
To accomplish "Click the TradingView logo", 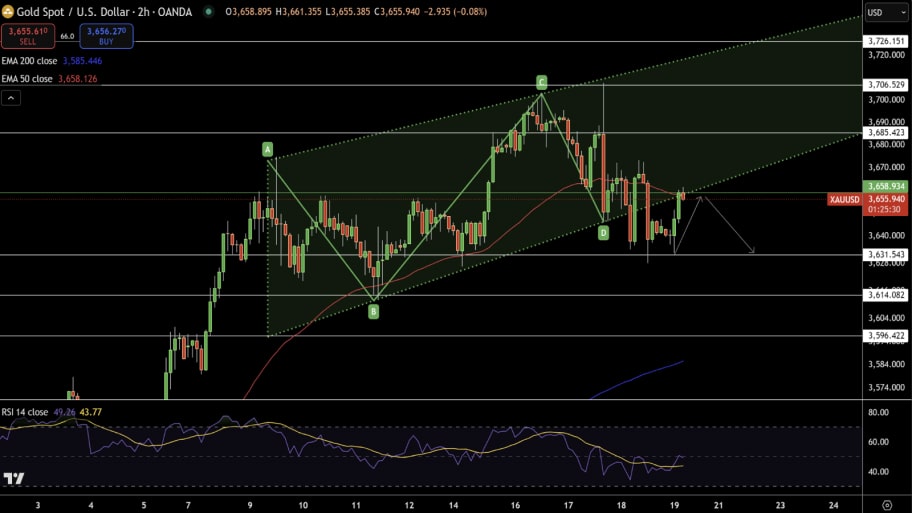I will [x=13, y=479].
